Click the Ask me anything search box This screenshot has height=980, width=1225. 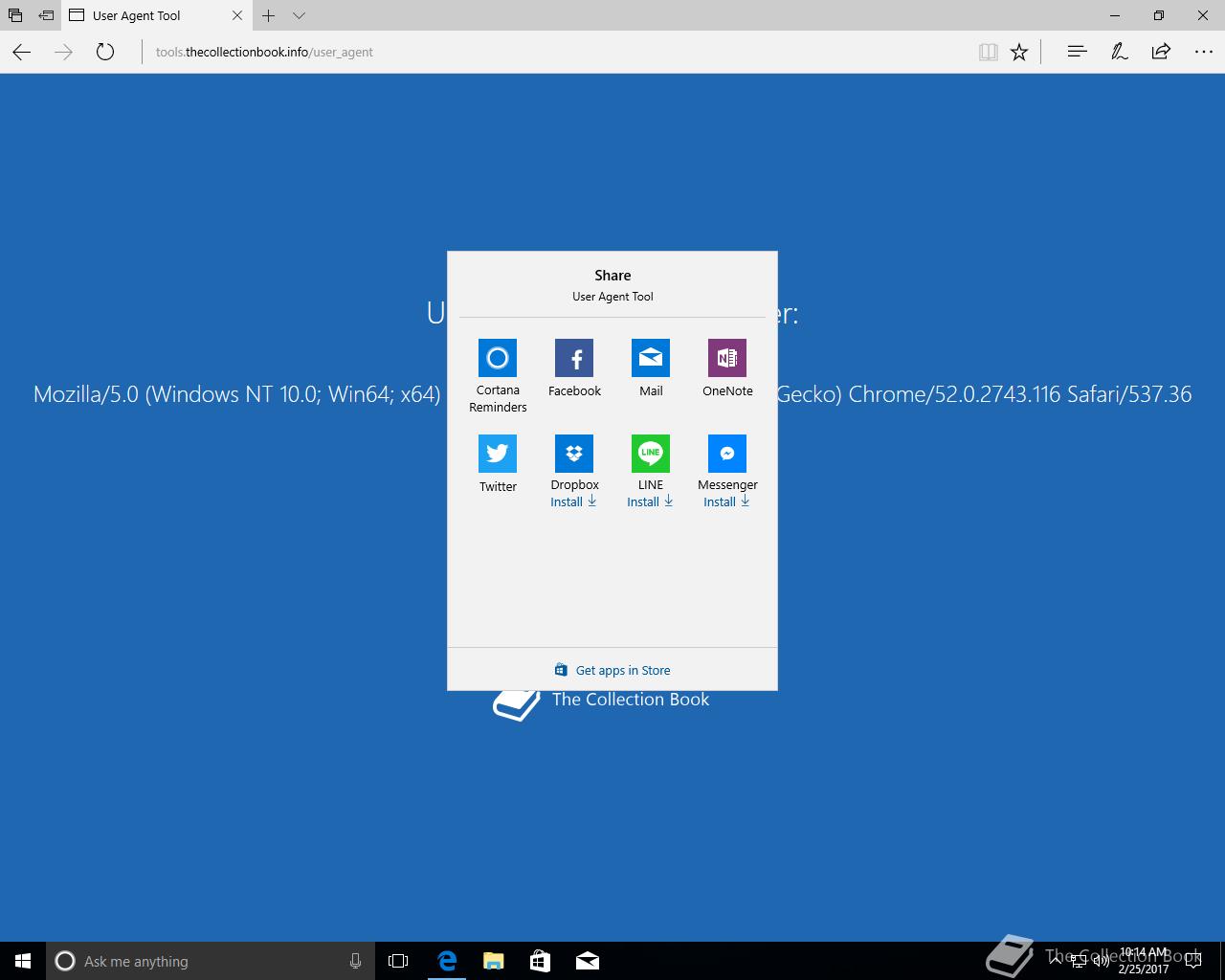[x=210, y=961]
